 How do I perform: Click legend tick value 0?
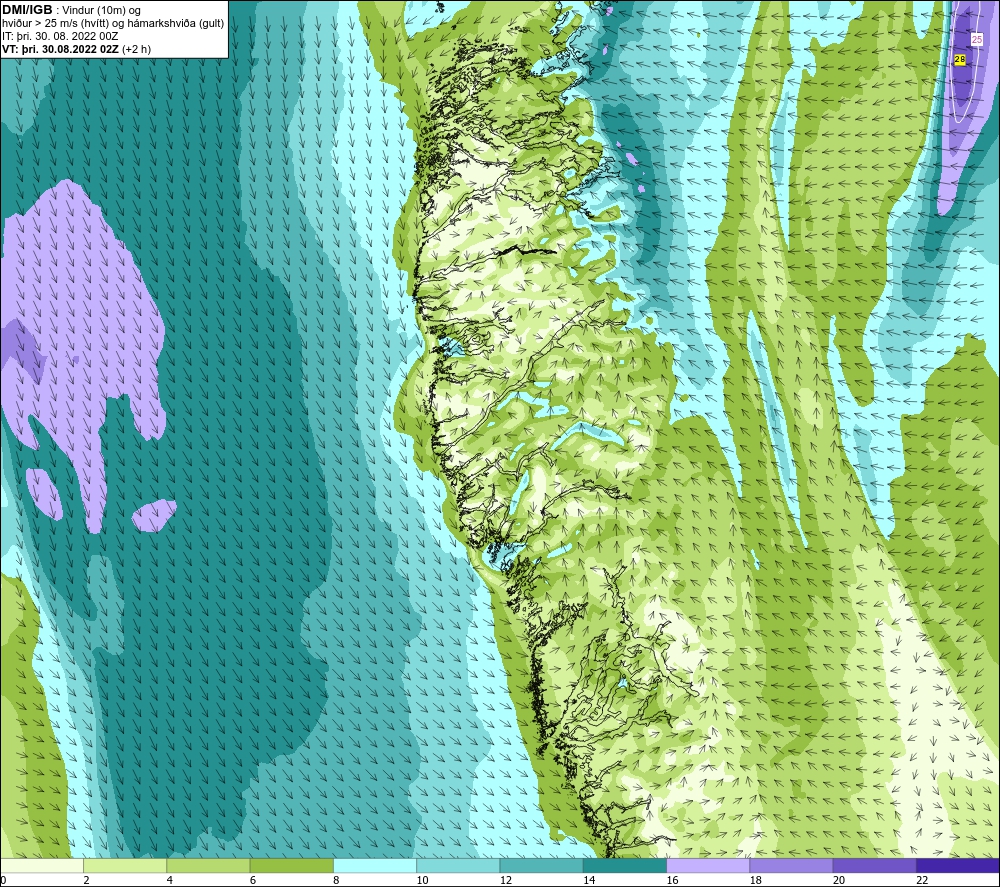coord(3,880)
